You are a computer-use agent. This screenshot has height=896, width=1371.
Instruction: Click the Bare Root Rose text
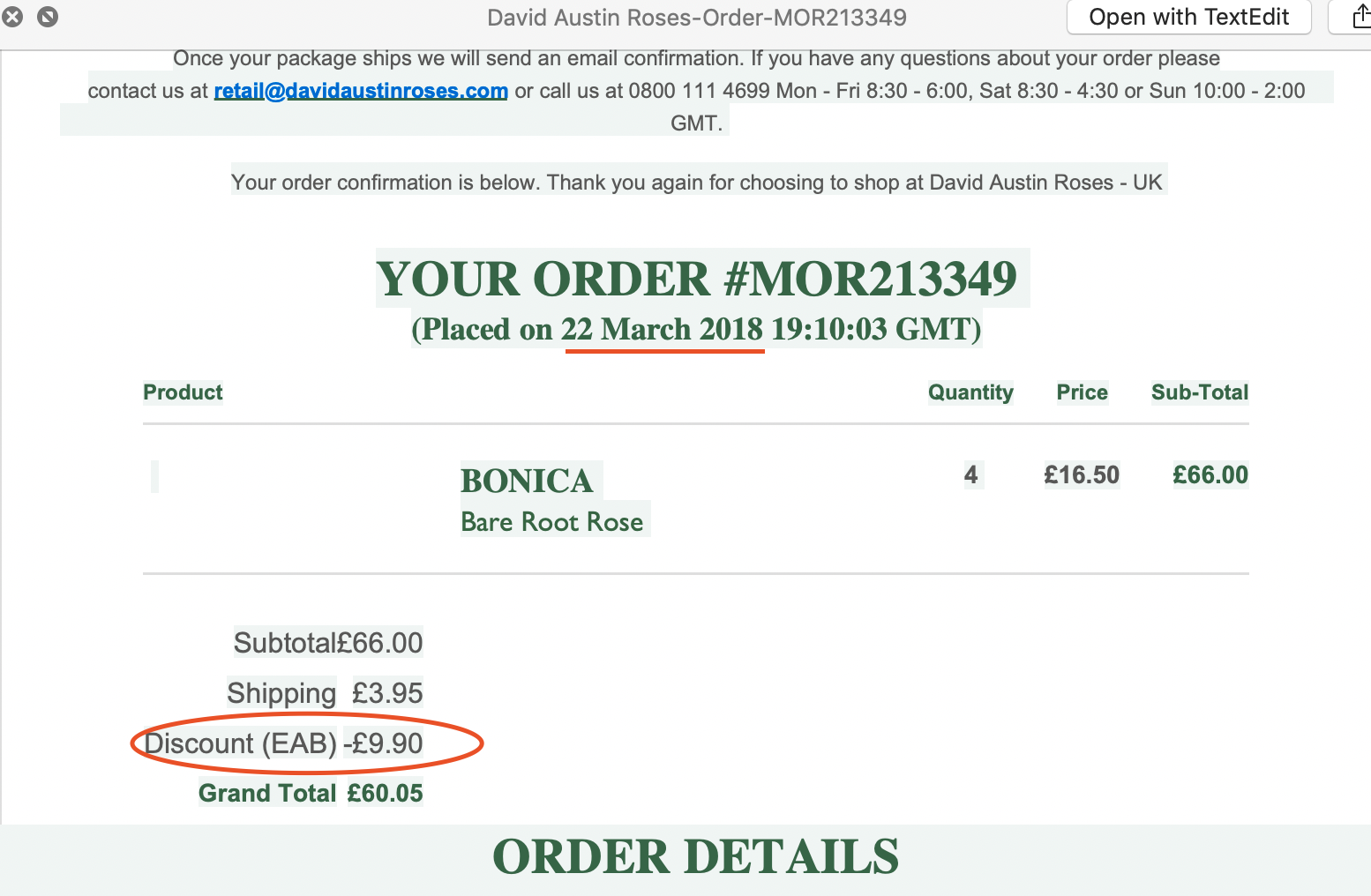point(552,522)
